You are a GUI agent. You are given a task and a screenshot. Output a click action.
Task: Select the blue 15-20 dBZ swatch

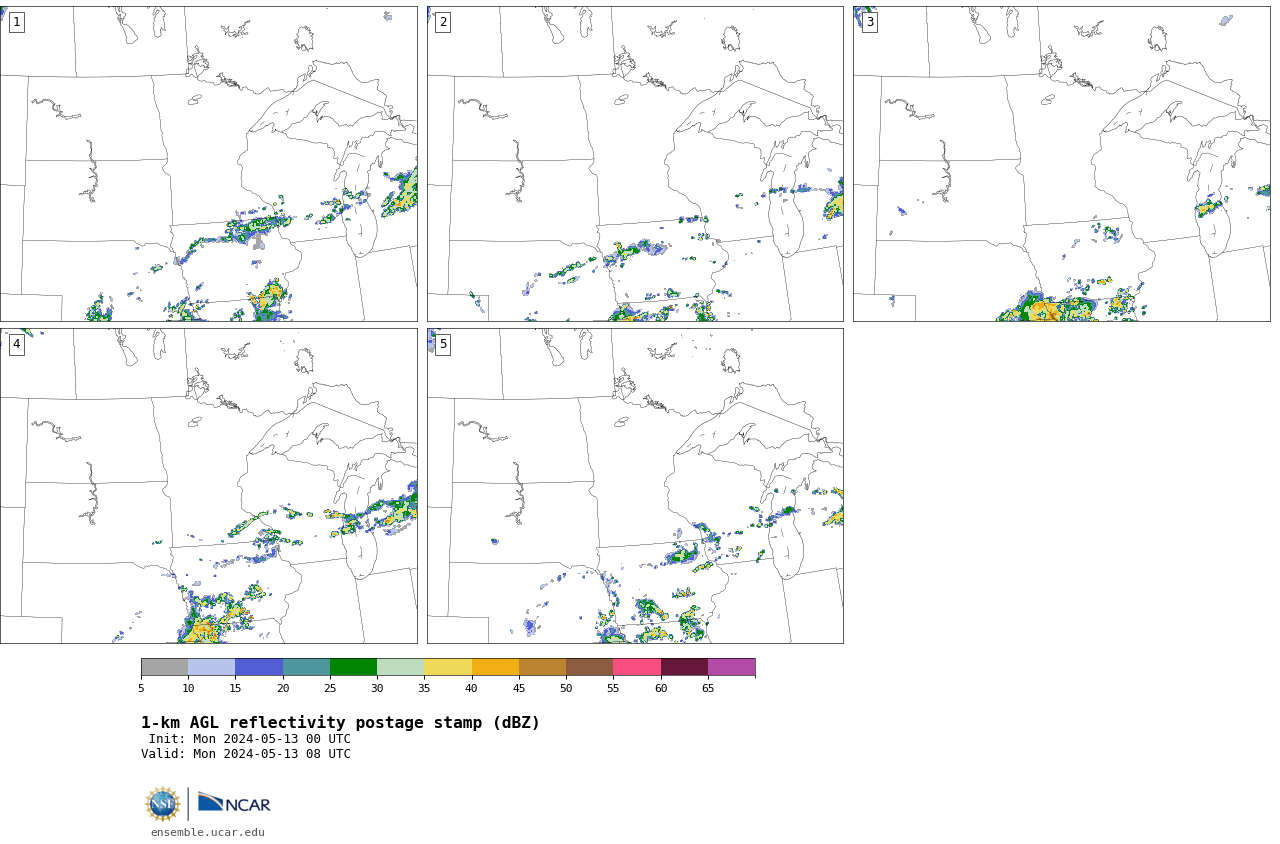pos(259,667)
